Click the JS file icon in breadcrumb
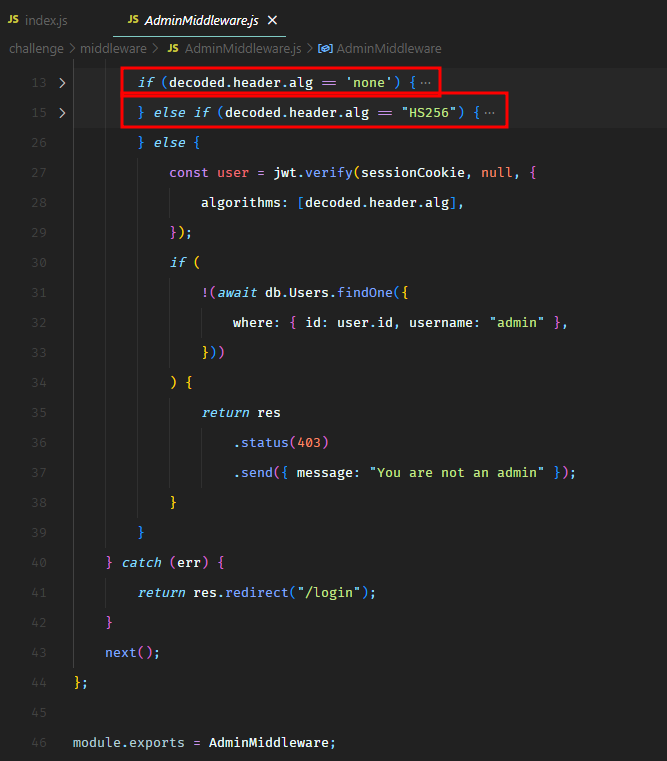667x761 pixels. point(173,48)
